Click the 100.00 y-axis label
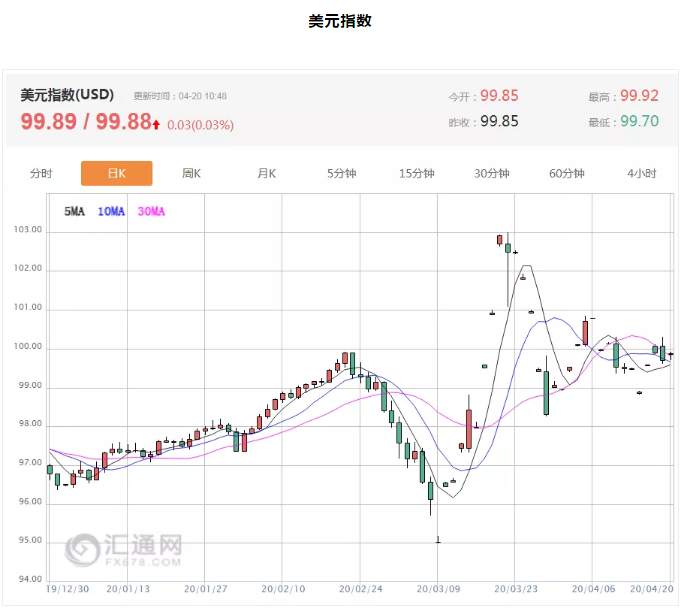Screen dimensions: 684x610 pyautogui.click(x=28, y=346)
